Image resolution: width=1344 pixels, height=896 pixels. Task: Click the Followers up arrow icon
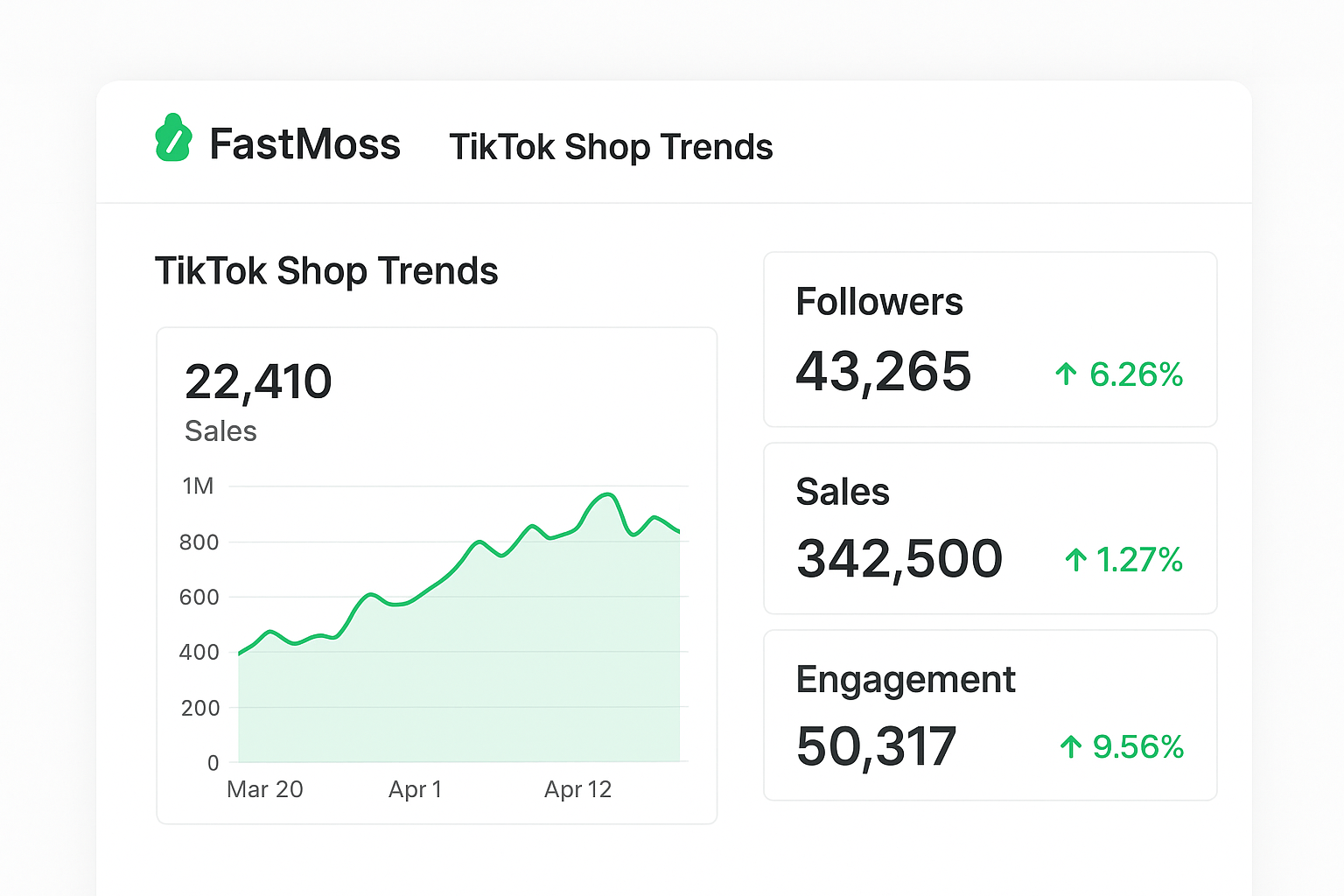click(1066, 374)
